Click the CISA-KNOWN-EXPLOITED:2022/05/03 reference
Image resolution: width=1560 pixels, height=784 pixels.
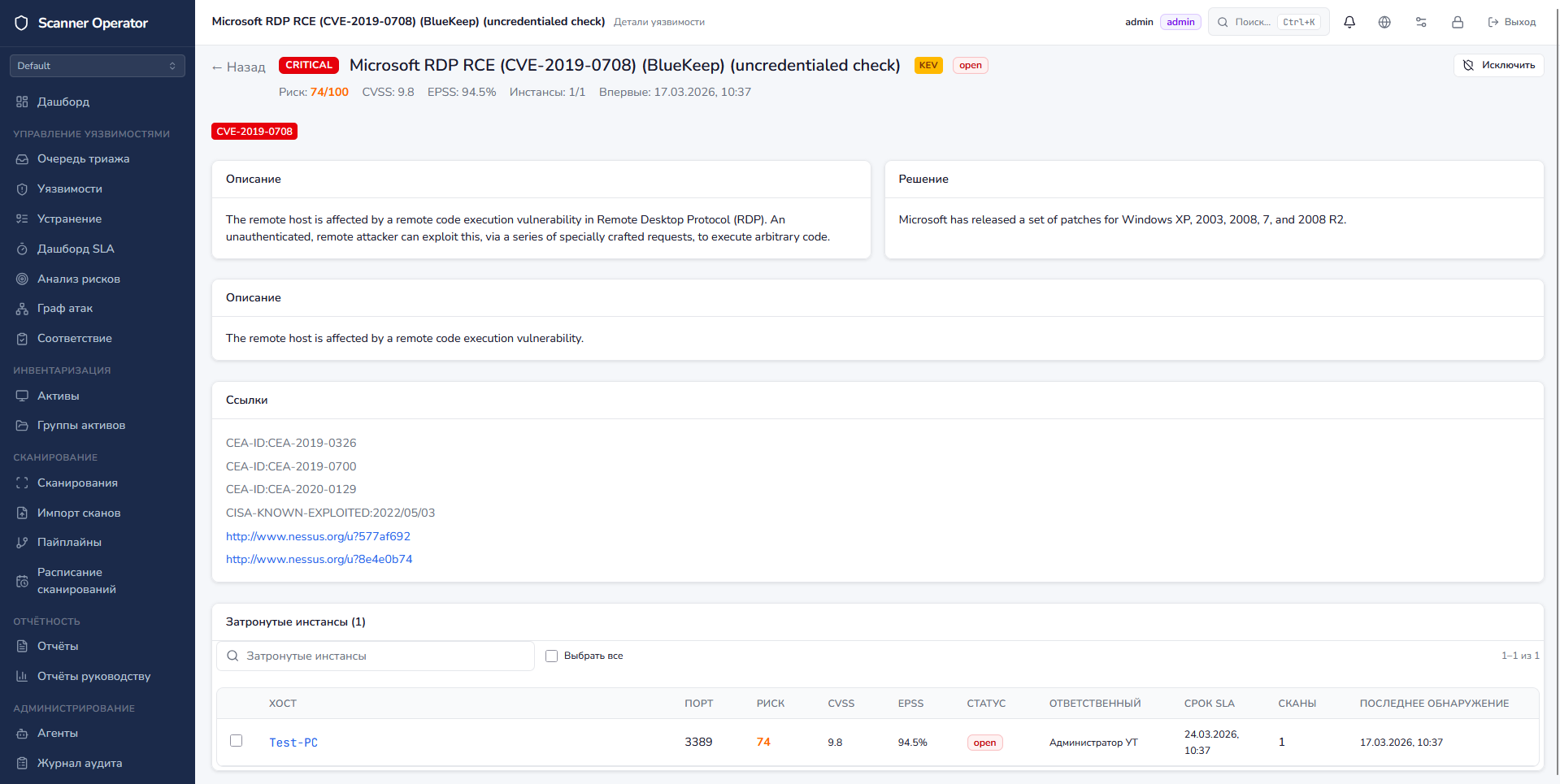click(330, 513)
